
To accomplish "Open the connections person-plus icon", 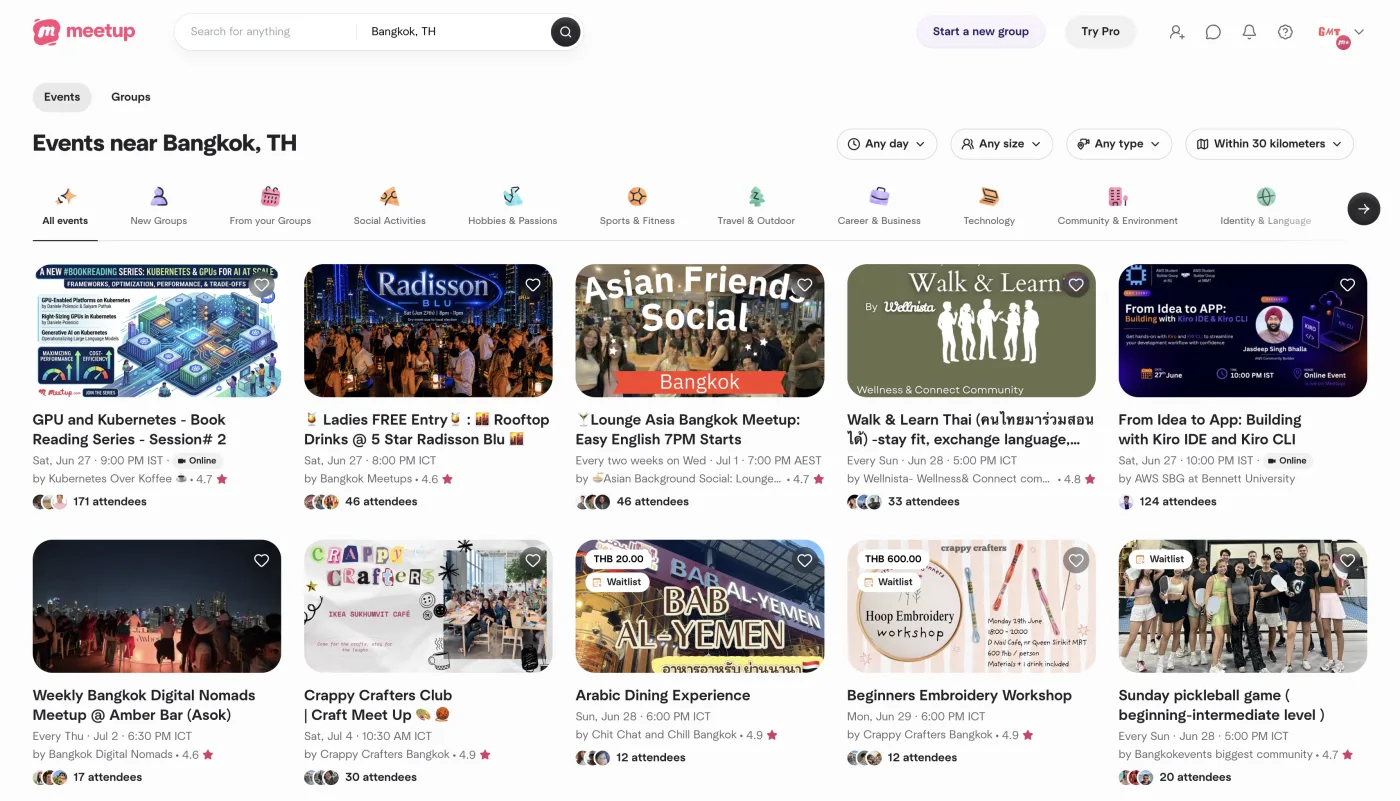I will 1177,32.
